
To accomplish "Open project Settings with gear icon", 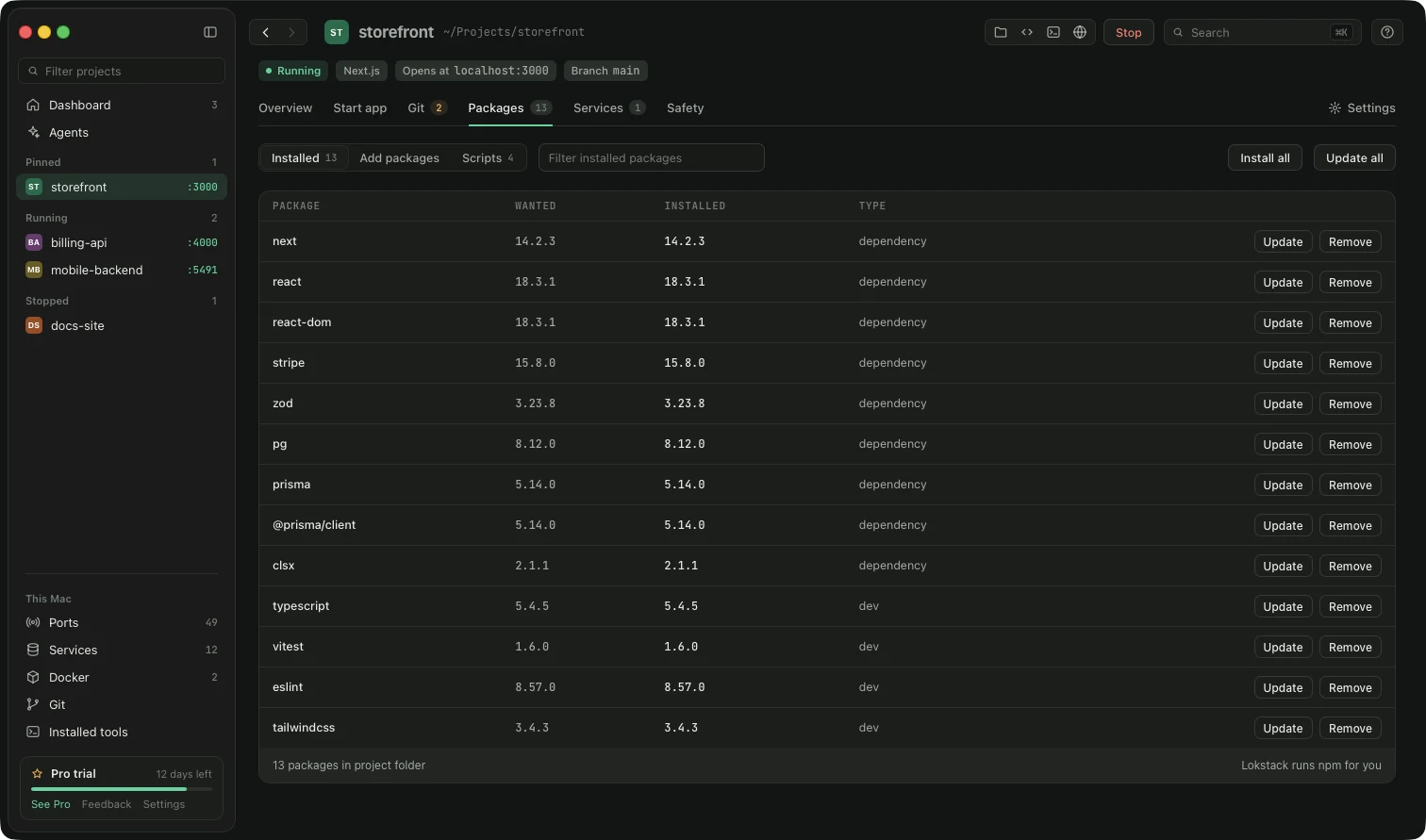I will 1362,107.
